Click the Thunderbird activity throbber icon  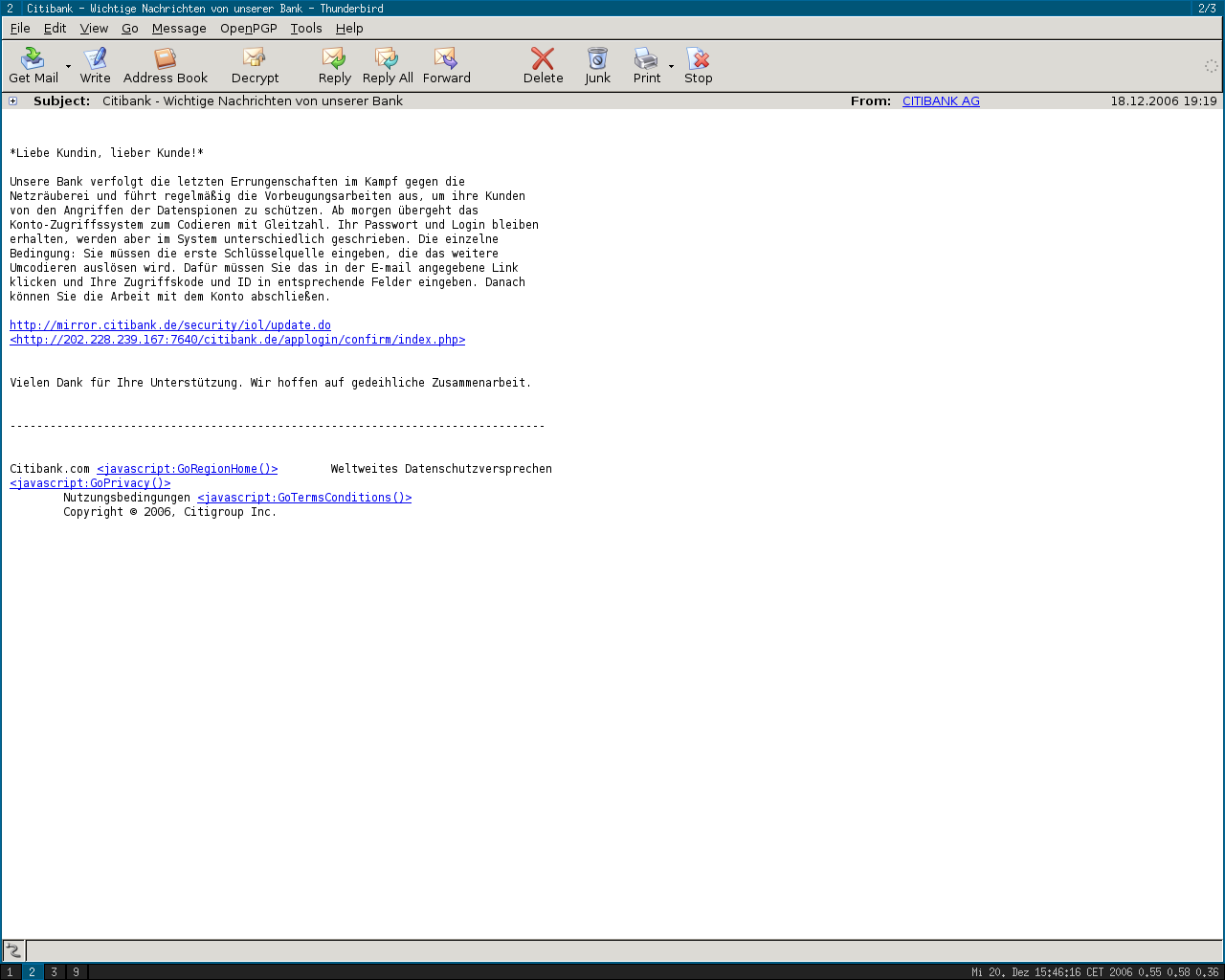pos(1211,66)
